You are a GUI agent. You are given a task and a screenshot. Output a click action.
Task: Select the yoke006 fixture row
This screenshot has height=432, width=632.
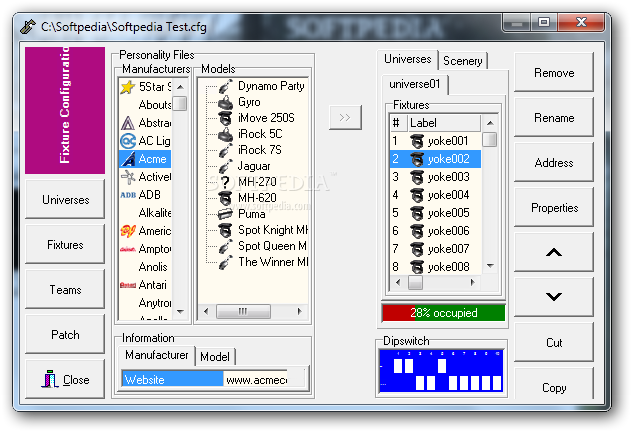(x=436, y=231)
